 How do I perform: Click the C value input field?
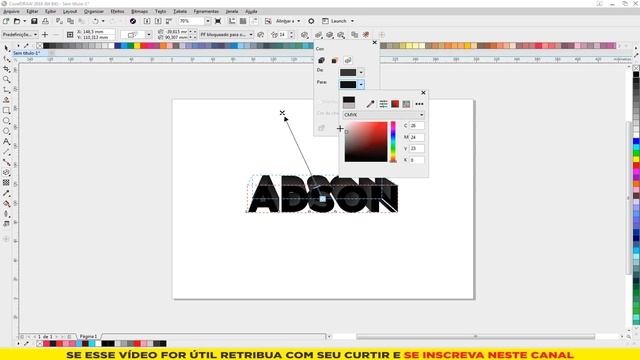pos(417,126)
